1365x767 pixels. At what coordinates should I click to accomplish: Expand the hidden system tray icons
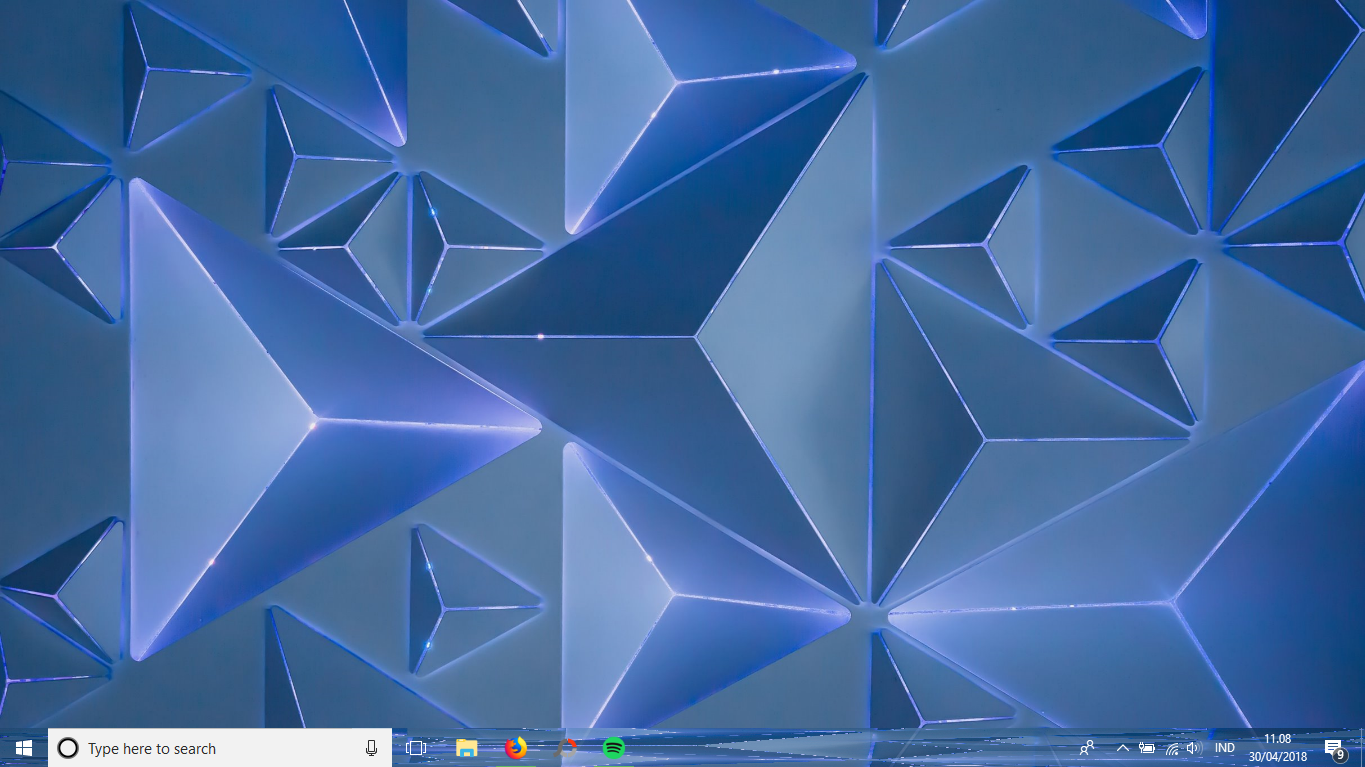(x=1122, y=748)
